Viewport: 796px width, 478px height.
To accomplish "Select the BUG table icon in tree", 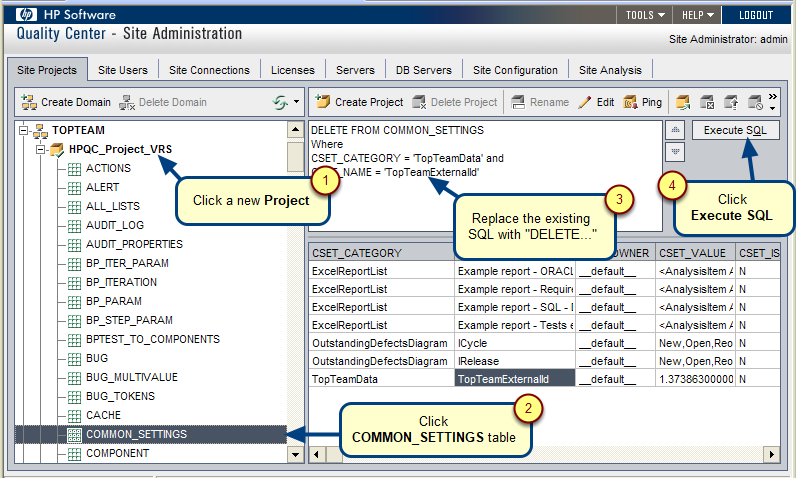I will pos(74,357).
